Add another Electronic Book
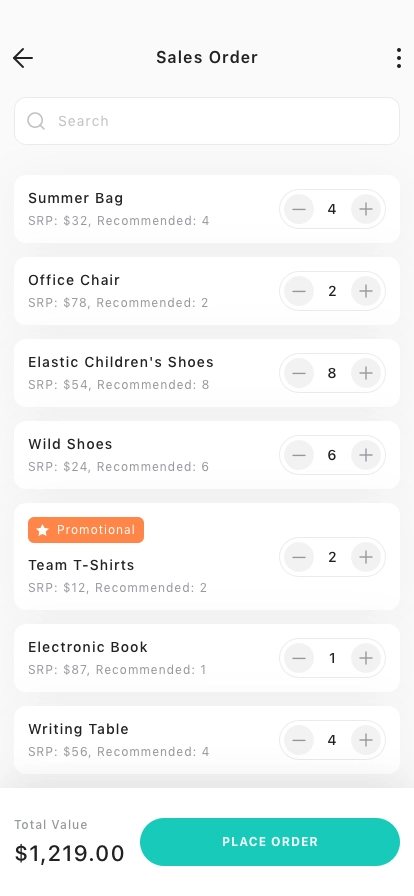Screen dimensions: 414x896 pos(366,658)
